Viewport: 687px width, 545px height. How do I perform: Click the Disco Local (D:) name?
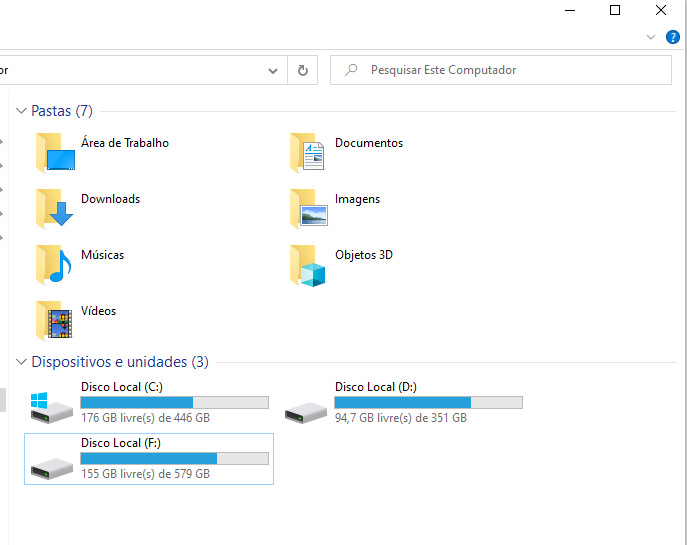pyautogui.click(x=376, y=387)
